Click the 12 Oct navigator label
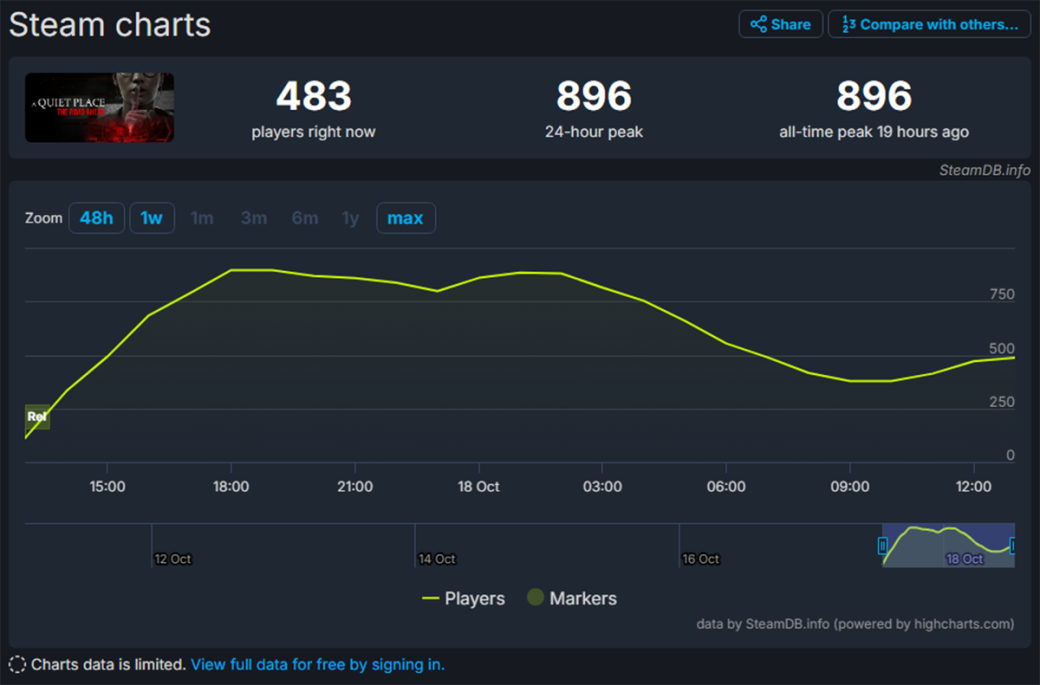Viewport: 1040px width, 685px height. point(173,559)
